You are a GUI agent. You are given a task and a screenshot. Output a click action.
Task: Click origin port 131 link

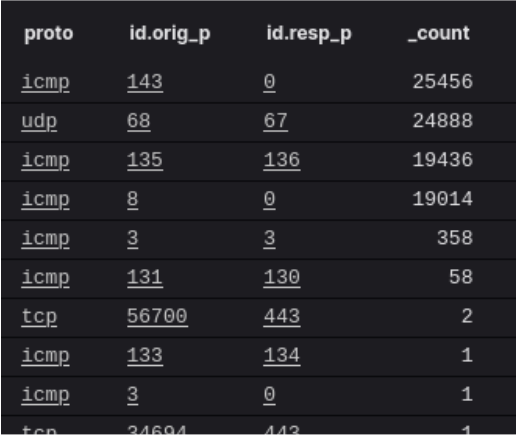point(145,277)
